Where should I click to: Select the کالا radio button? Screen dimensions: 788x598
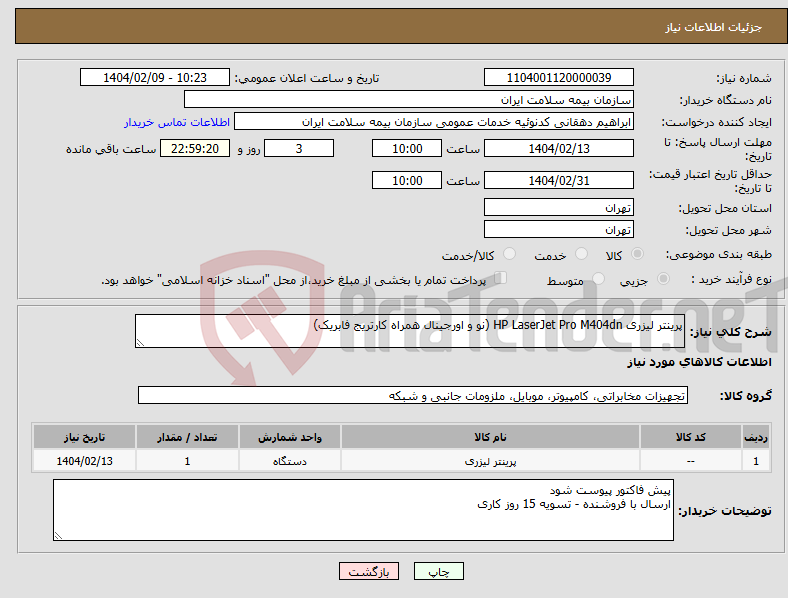637,254
